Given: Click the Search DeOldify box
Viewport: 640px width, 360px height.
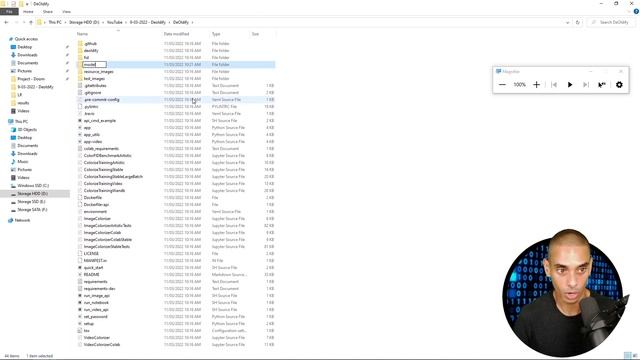Looking at the screenshot, I should [x=612, y=22].
